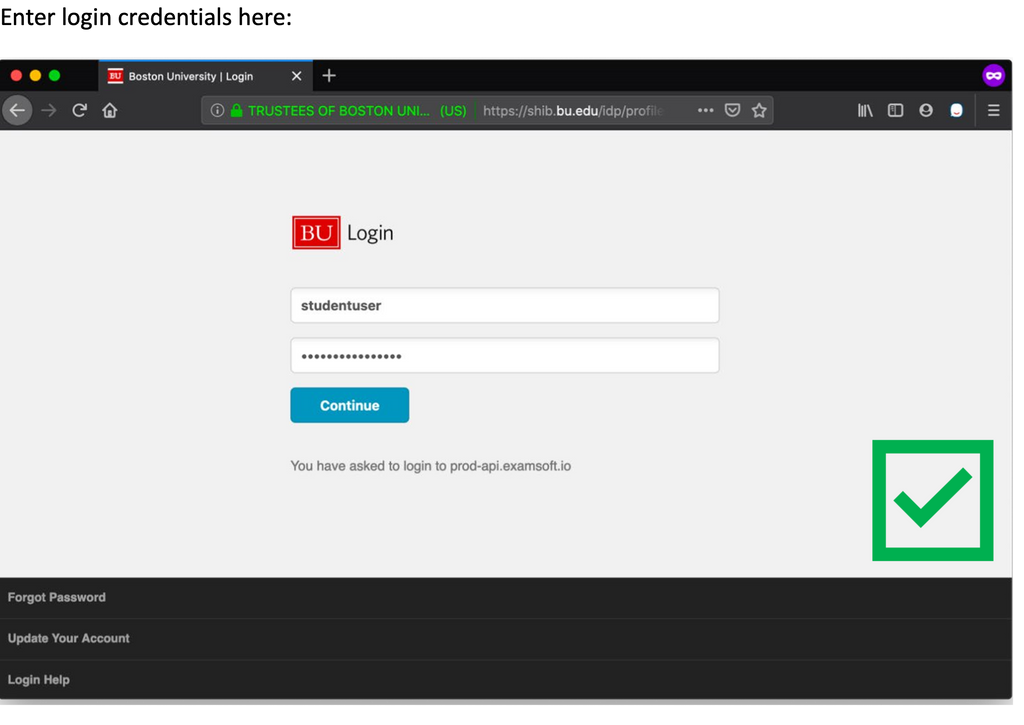
Task: Click the green fullscreen window dot
Action: coord(54,76)
